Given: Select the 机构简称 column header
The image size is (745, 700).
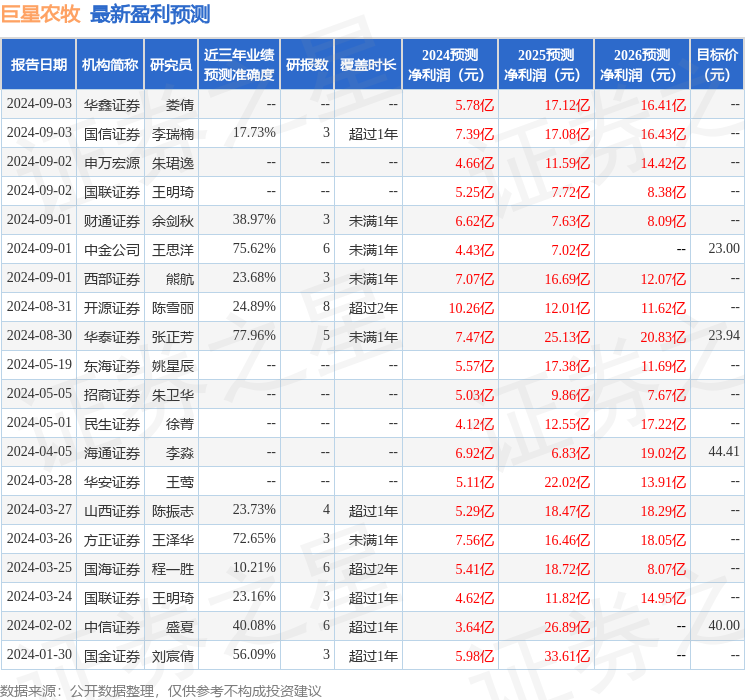Looking at the screenshot, I should (110, 65).
